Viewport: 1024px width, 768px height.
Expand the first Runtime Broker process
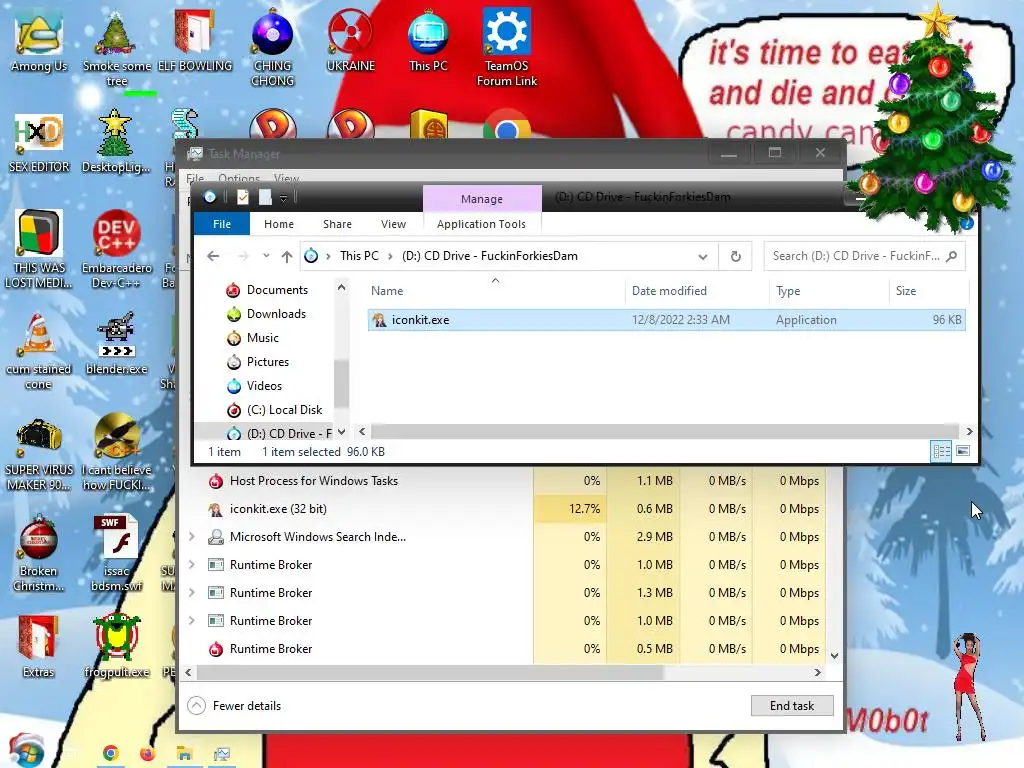[x=191, y=565]
